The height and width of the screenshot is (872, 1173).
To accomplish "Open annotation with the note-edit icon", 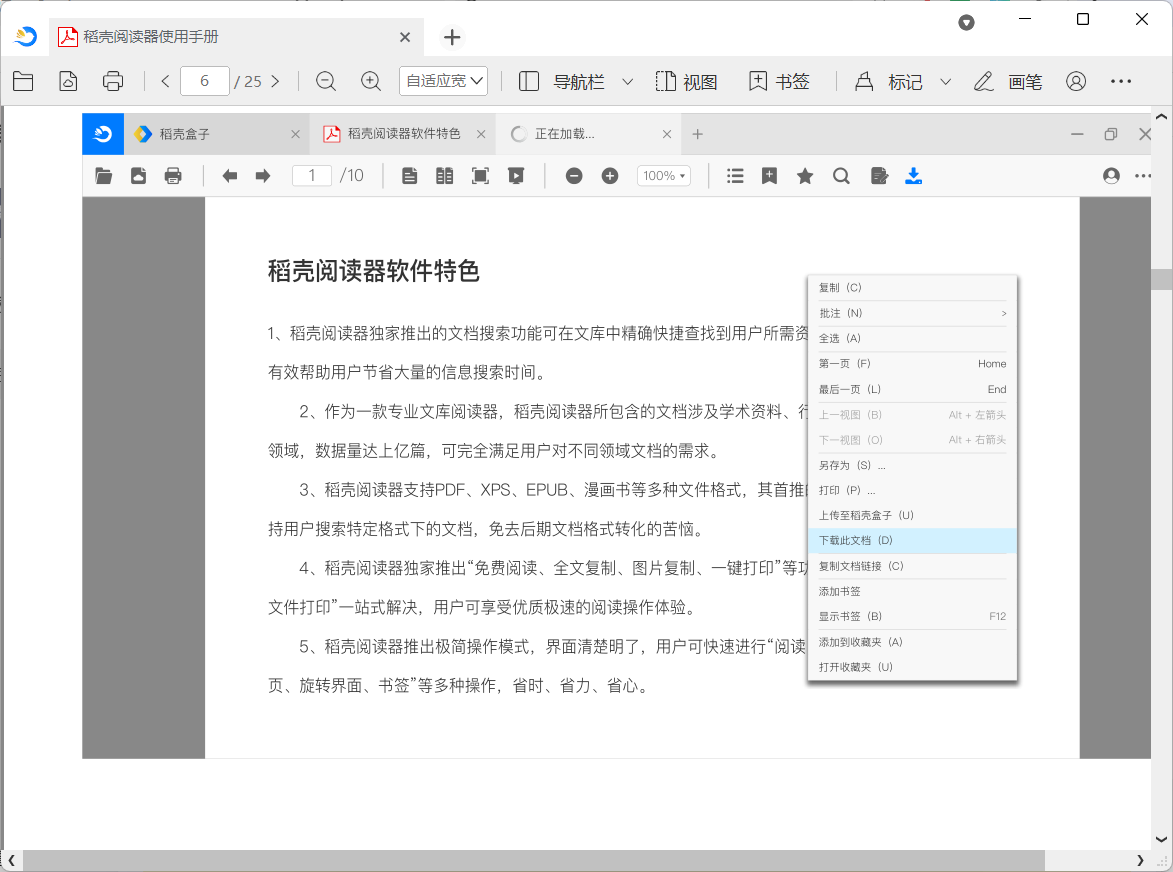I will point(877,175).
